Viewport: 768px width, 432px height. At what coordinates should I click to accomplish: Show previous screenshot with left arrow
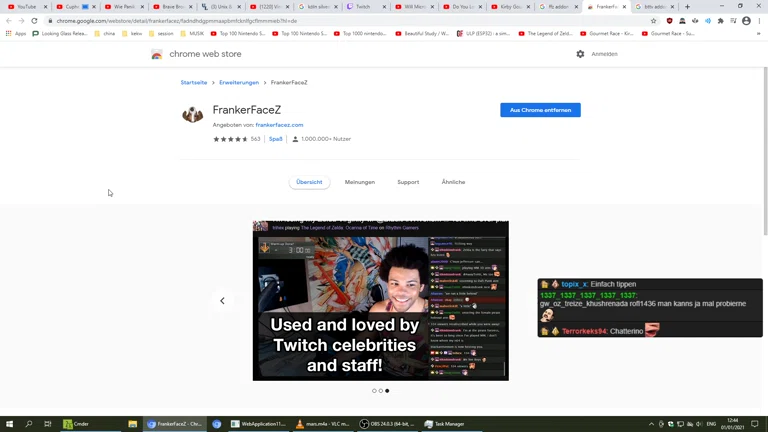222,301
